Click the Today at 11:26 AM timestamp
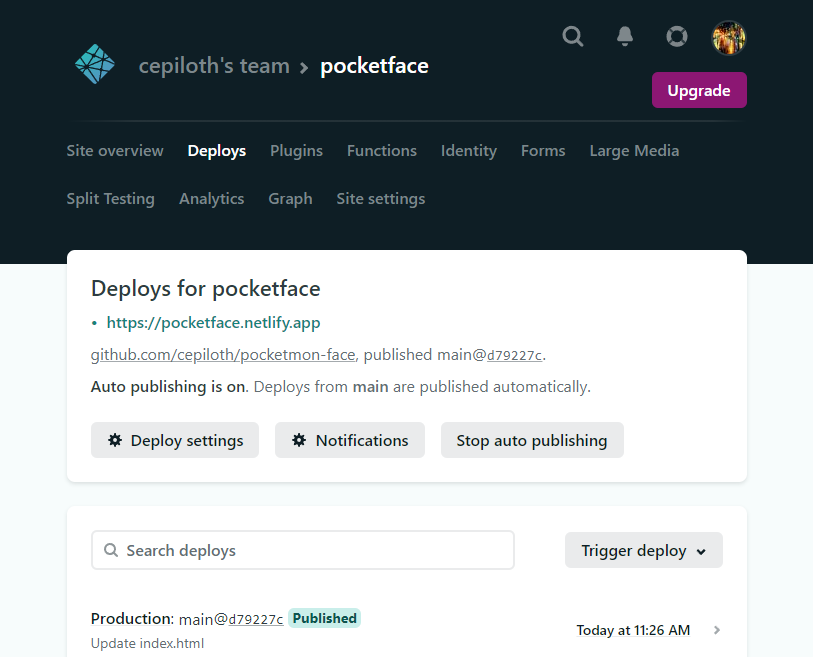The image size is (813, 657). tap(633, 631)
